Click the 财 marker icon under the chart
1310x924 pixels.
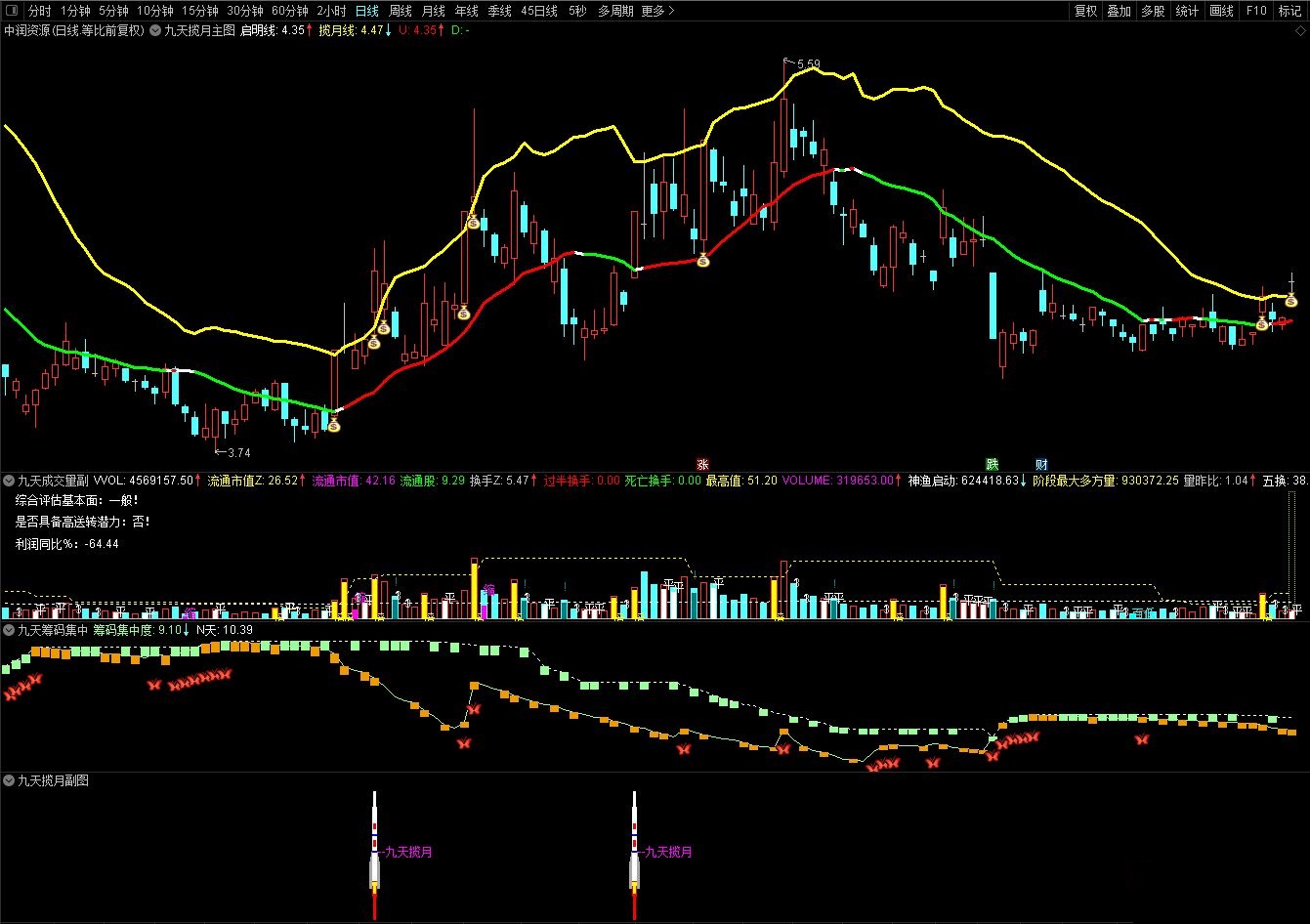1042,464
